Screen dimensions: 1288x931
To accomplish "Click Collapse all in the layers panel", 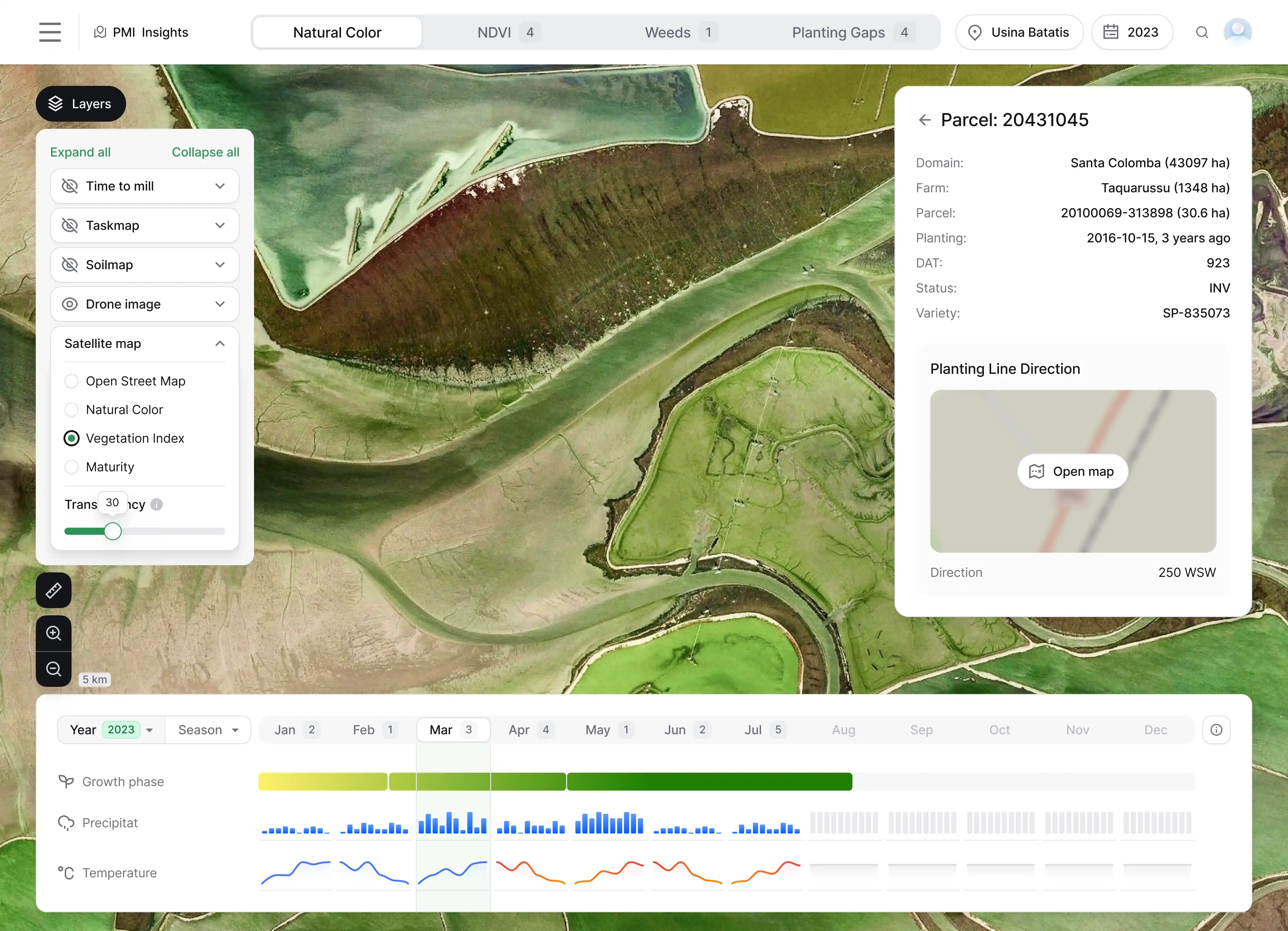I will click(206, 152).
